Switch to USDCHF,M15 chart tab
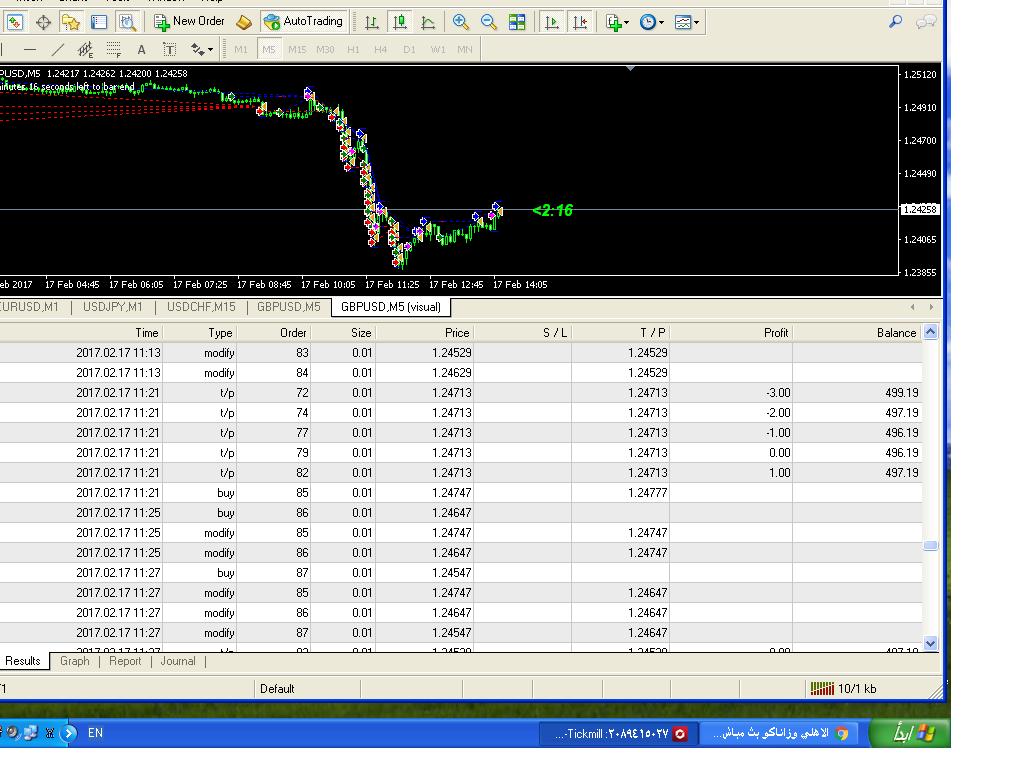Screen dimensions: 1024x768 point(201,307)
